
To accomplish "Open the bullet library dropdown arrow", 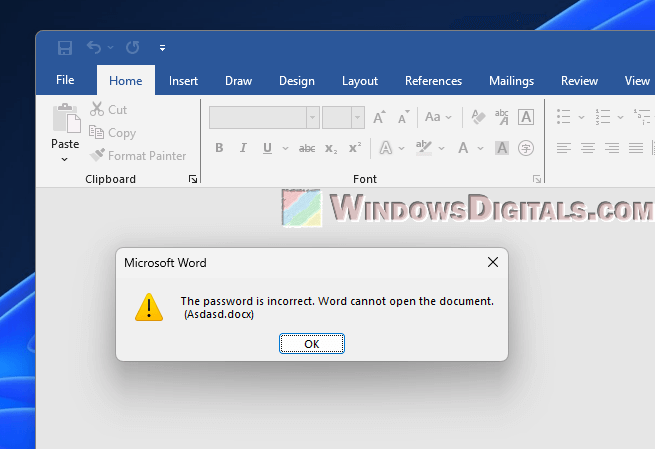I will pyautogui.click(x=581, y=117).
